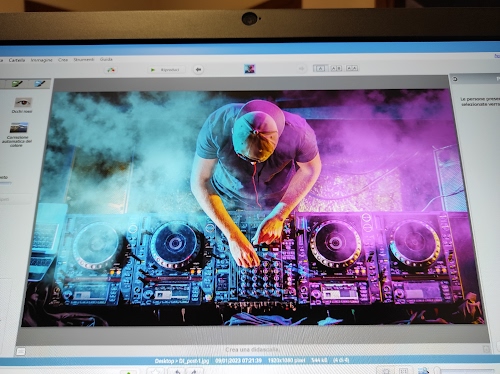Open the Cartelle menu
The width and height of the screenshot is (500, 374).
tap(17, 60)
